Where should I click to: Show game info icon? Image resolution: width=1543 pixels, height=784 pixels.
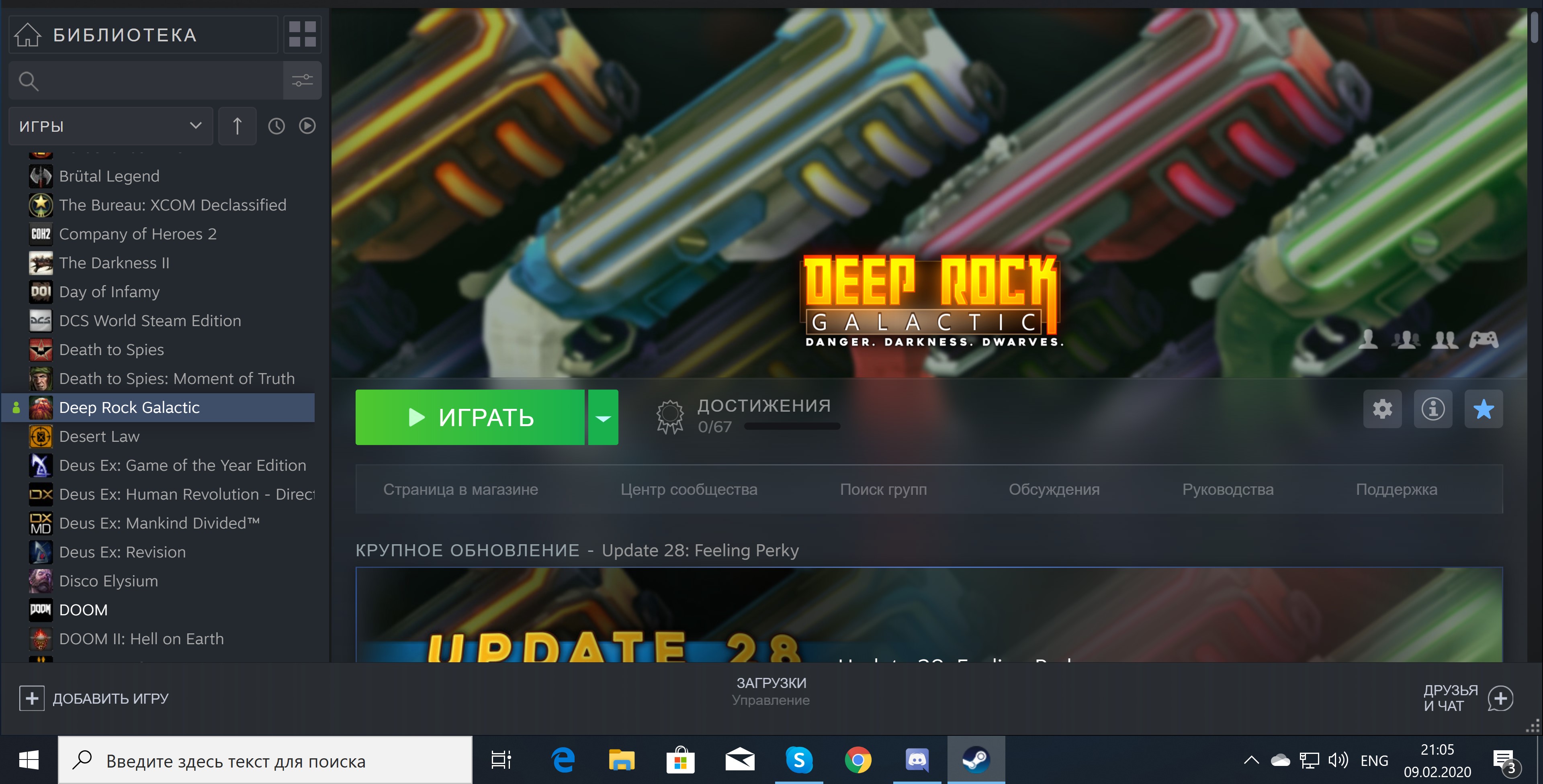coord(1433,409)
